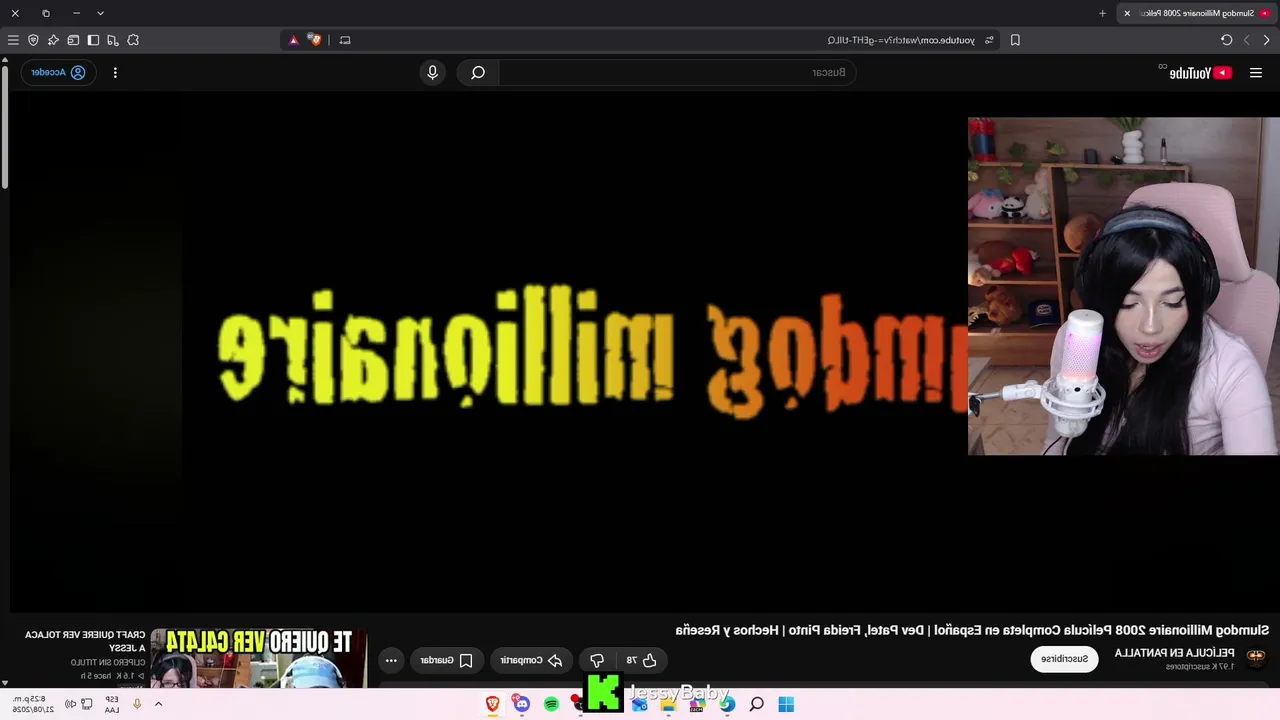Click the Compartir share button
Image resolution: width=1280 pixels, height=720 pixels.
531,660
